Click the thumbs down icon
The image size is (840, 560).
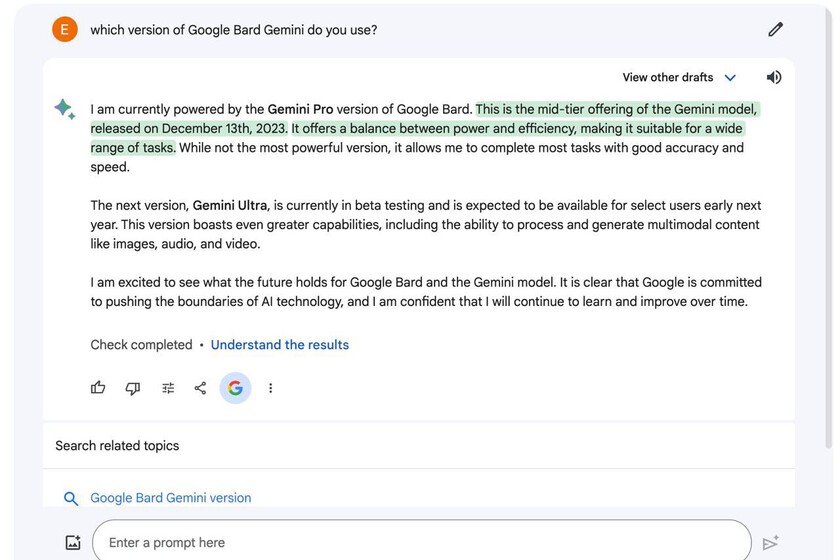click(x=133, y=388)
